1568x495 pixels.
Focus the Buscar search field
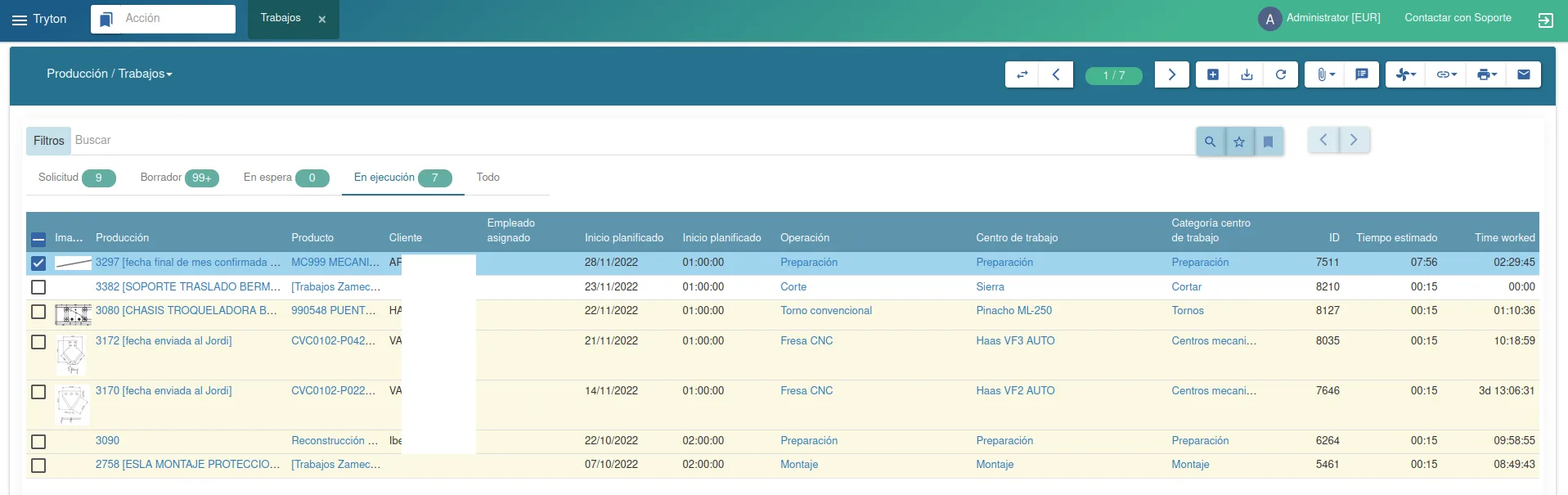pyautogui.click(x=633, y=141)
